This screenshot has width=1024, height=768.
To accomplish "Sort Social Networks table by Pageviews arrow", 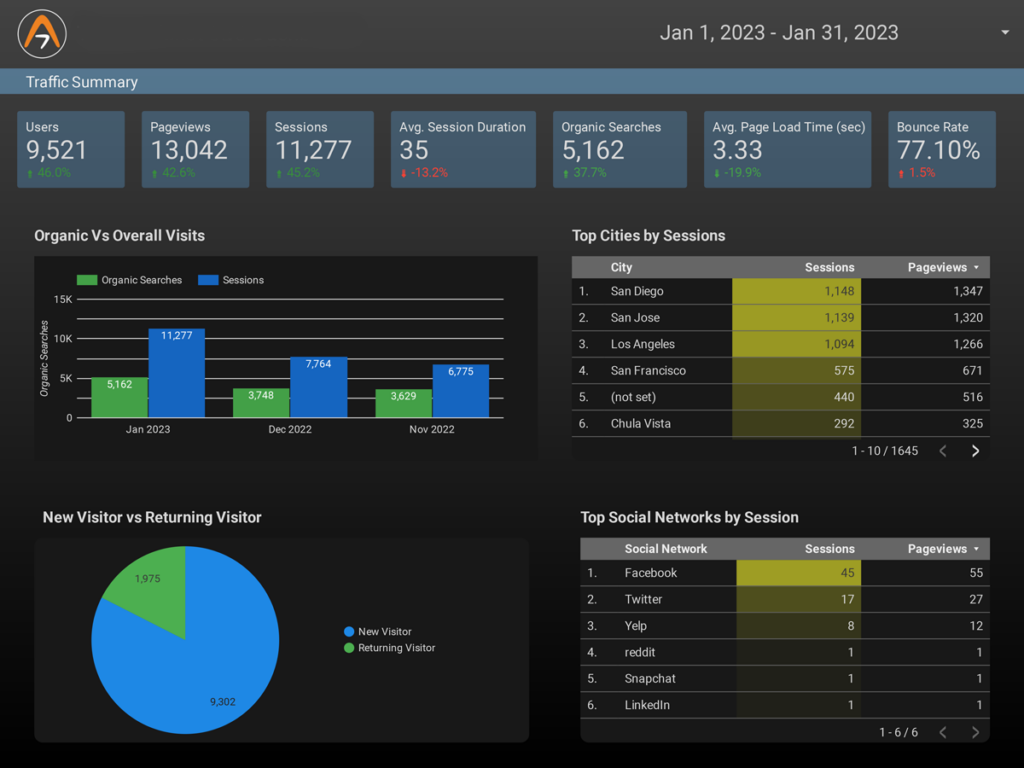I will coord(977,549).
